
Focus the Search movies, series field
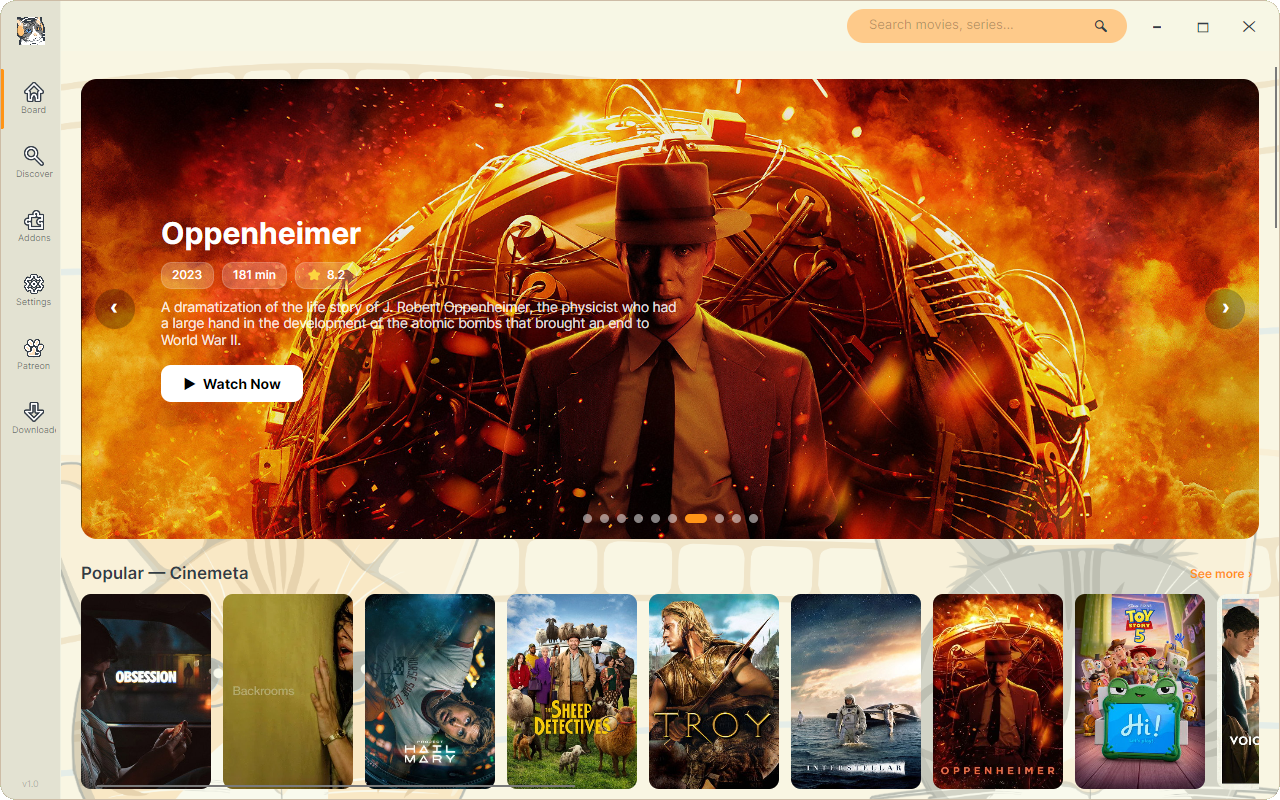(x=987, y=26)
